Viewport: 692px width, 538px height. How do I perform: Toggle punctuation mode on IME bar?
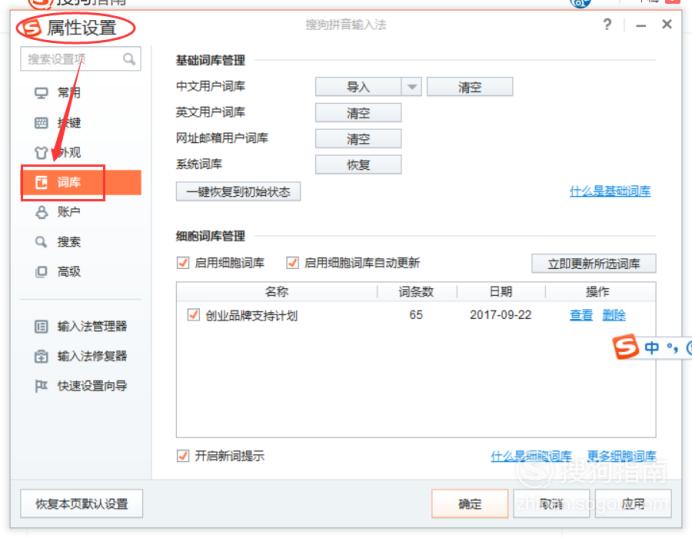[673, 348]
